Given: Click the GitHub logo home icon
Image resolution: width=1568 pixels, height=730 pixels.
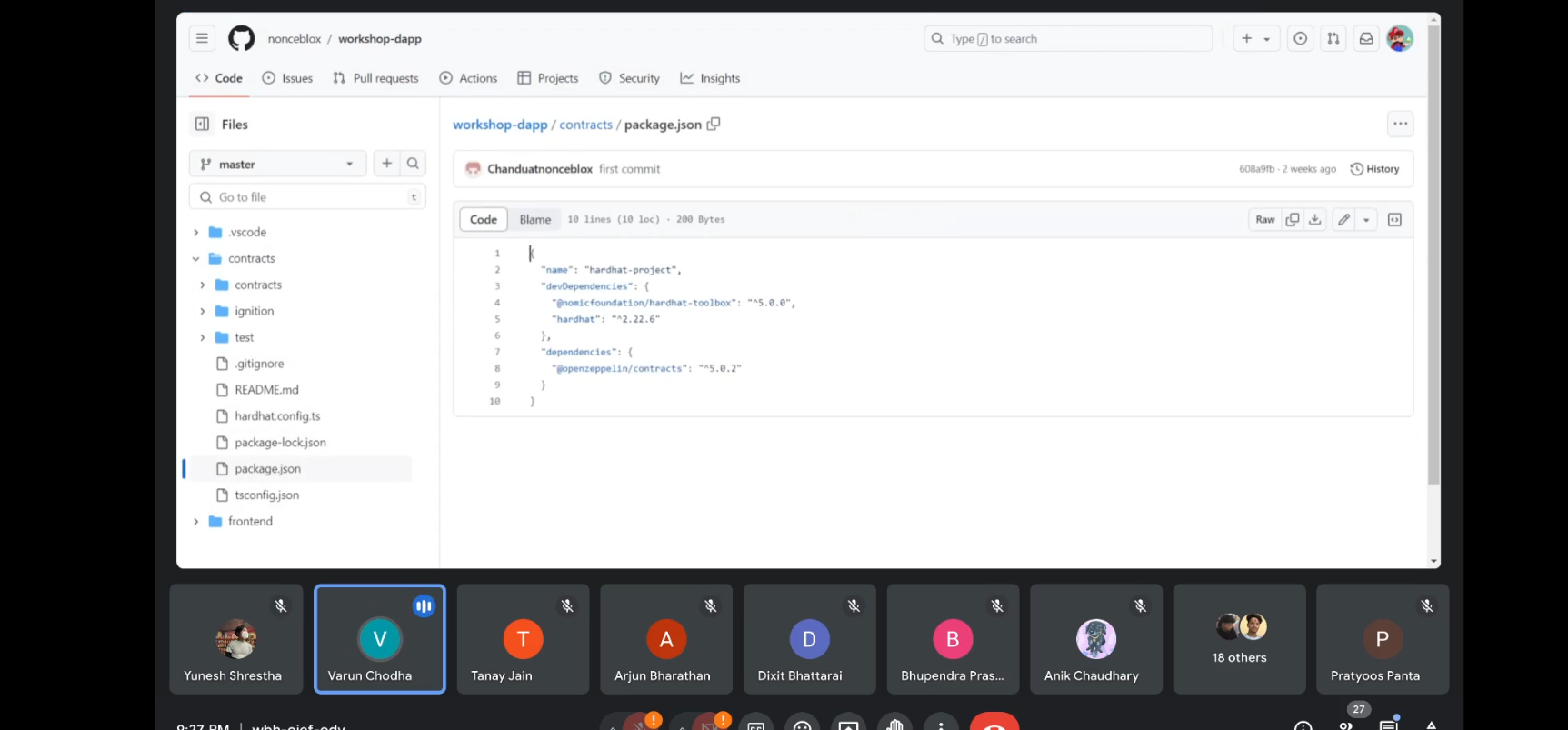Looking at the screenshot, I should tap(241, 38).
